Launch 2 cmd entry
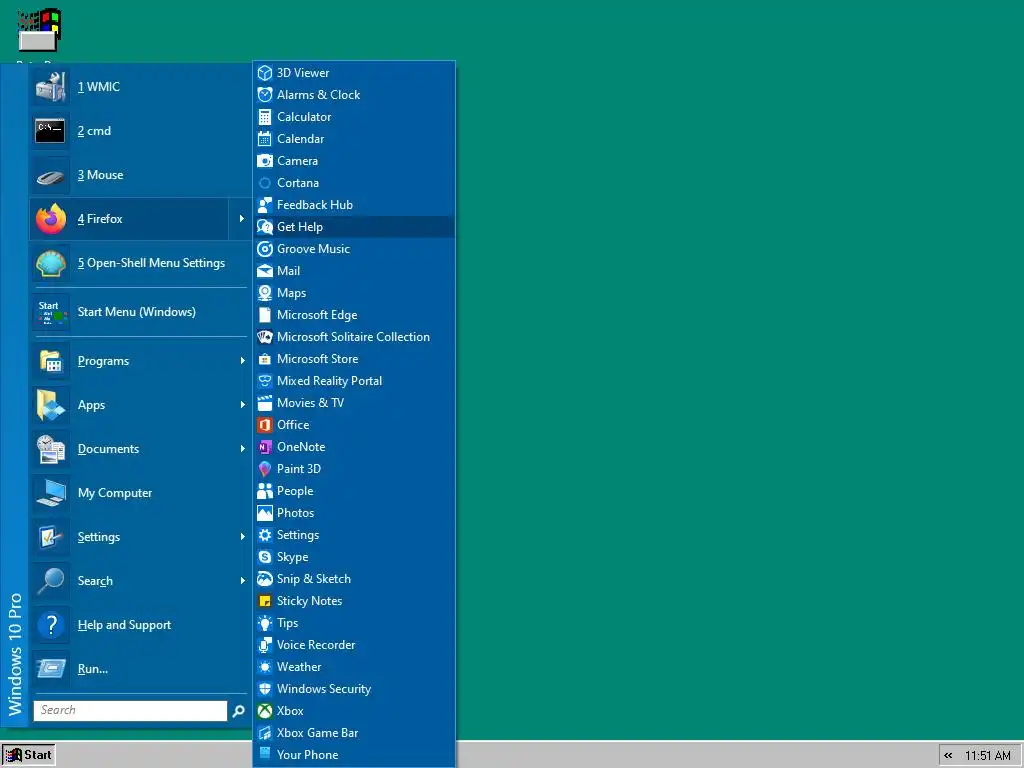 click(x=140, y=131)
